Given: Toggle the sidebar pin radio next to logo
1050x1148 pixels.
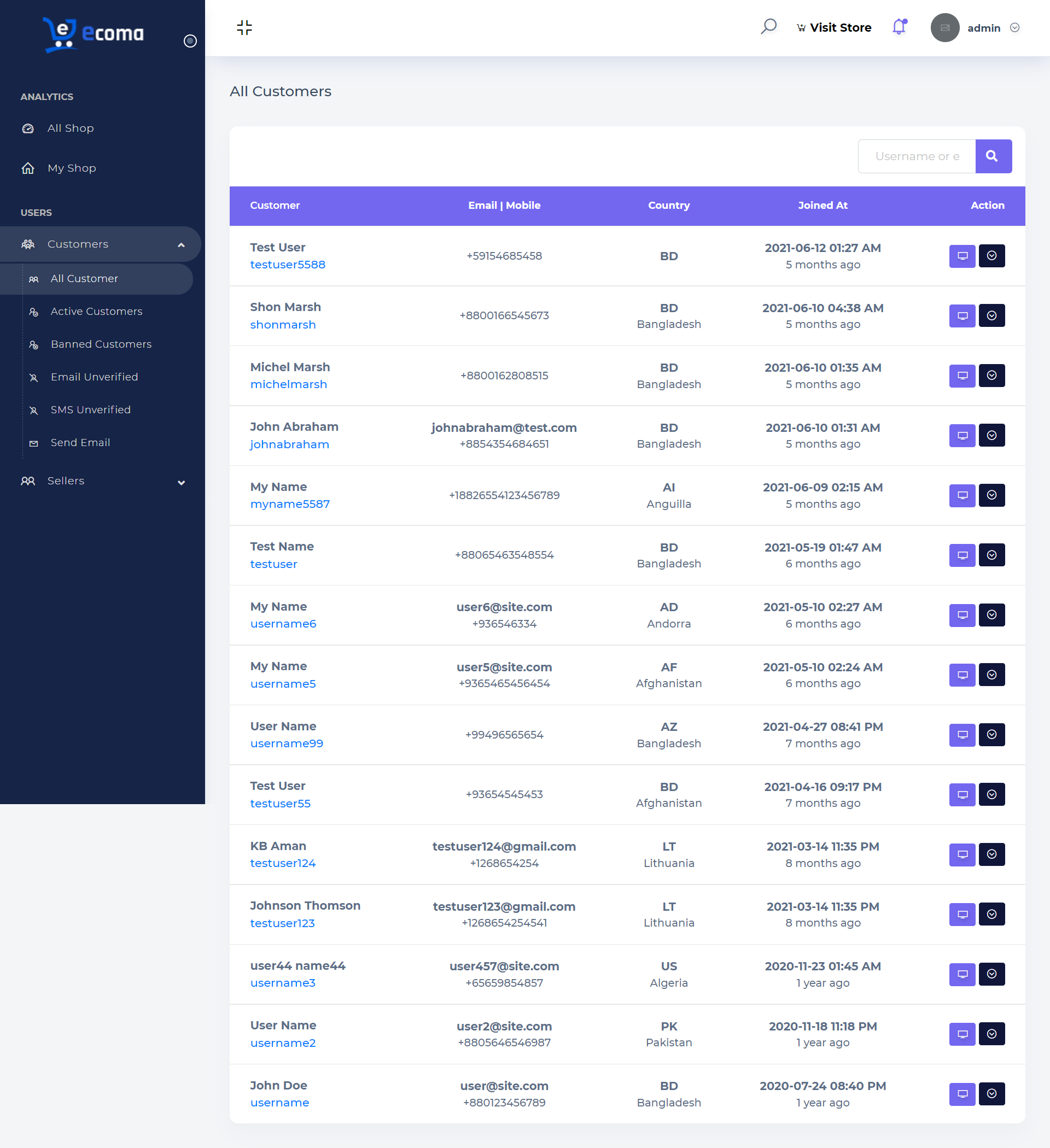Looking at the screenshot, I should coord(190,41).
